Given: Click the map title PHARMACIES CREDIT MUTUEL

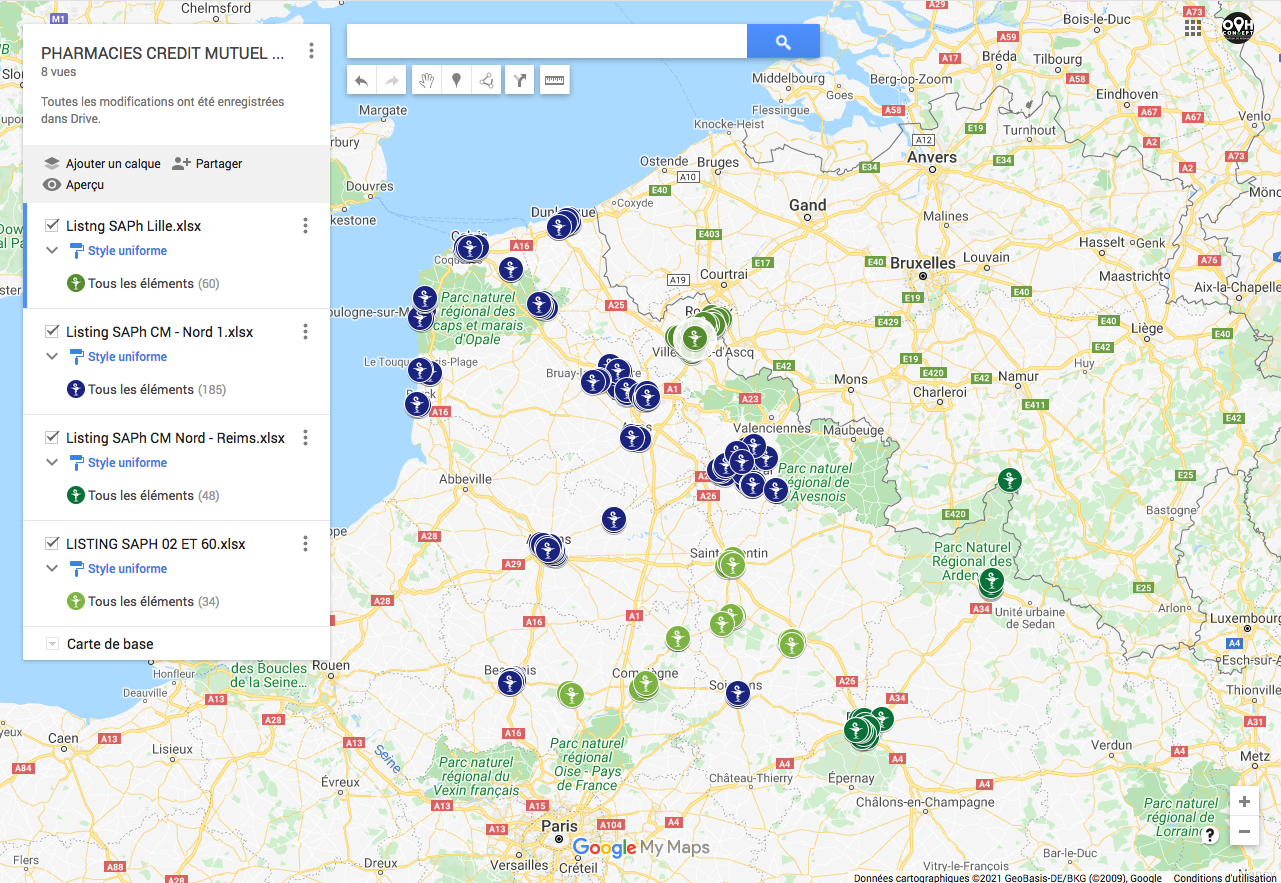Looking at the screenshot, I should pyautogui.click(x=162, y=53).
